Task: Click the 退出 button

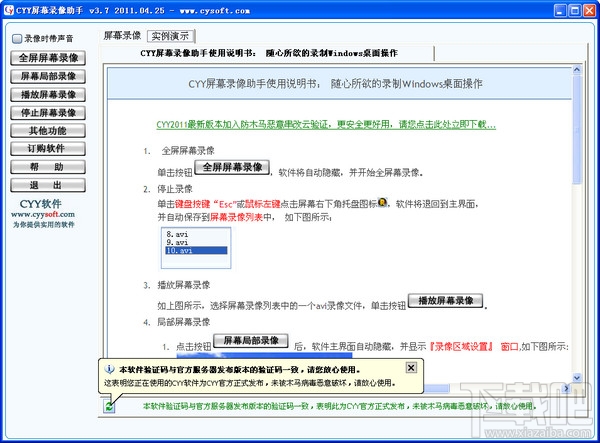Action: pyautogui.click(x=48, y=186)
